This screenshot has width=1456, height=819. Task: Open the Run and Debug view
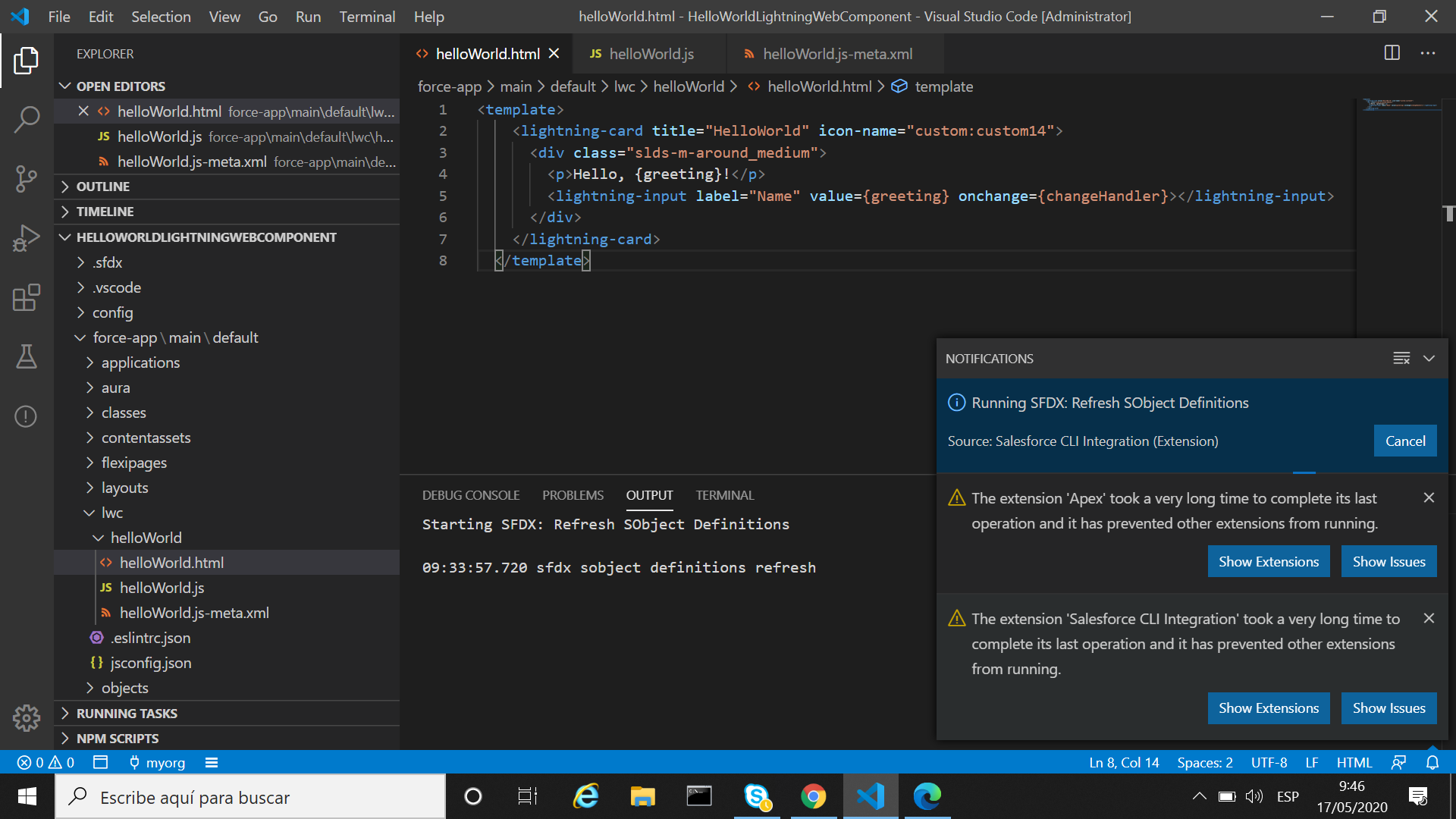pos(27,238)
